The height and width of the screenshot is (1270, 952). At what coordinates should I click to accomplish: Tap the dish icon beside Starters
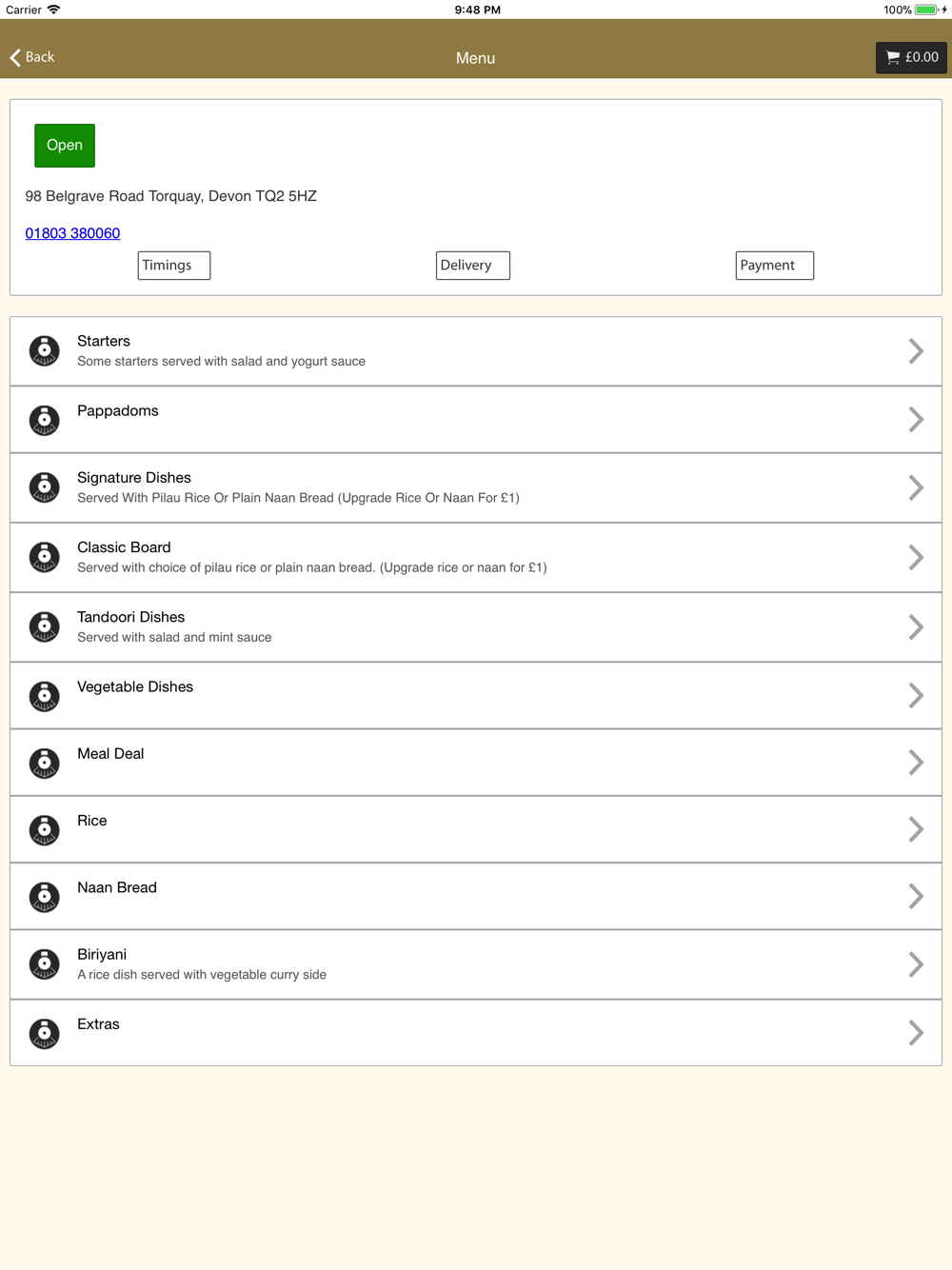pyautogui.click(x=44, y=350)
